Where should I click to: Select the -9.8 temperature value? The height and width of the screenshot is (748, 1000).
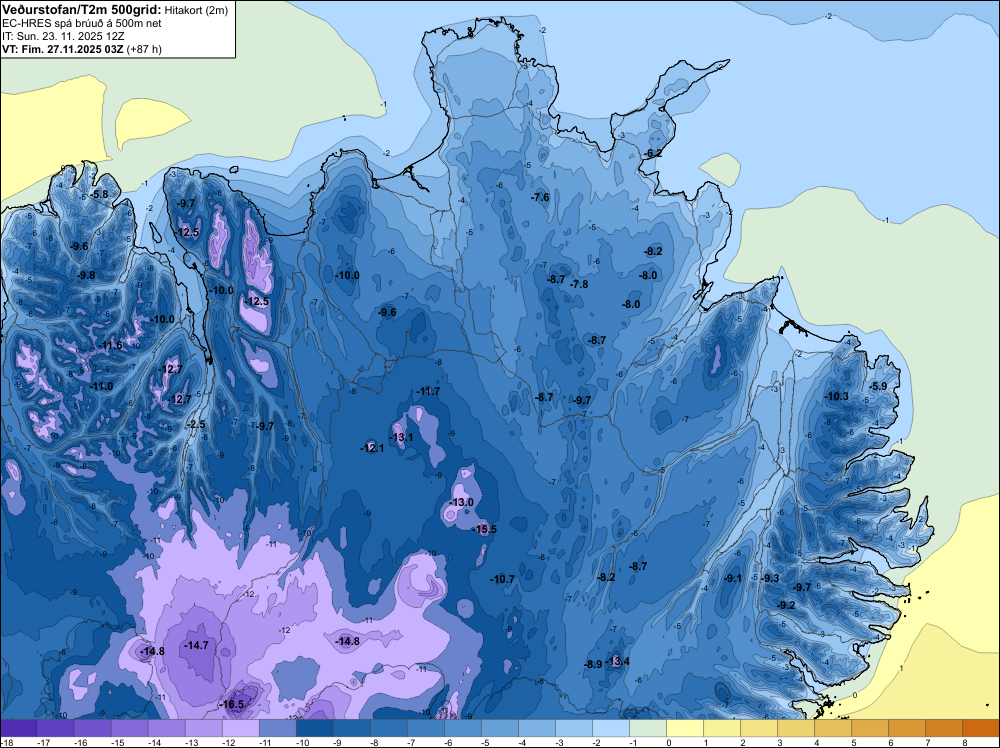coord(86,275)
